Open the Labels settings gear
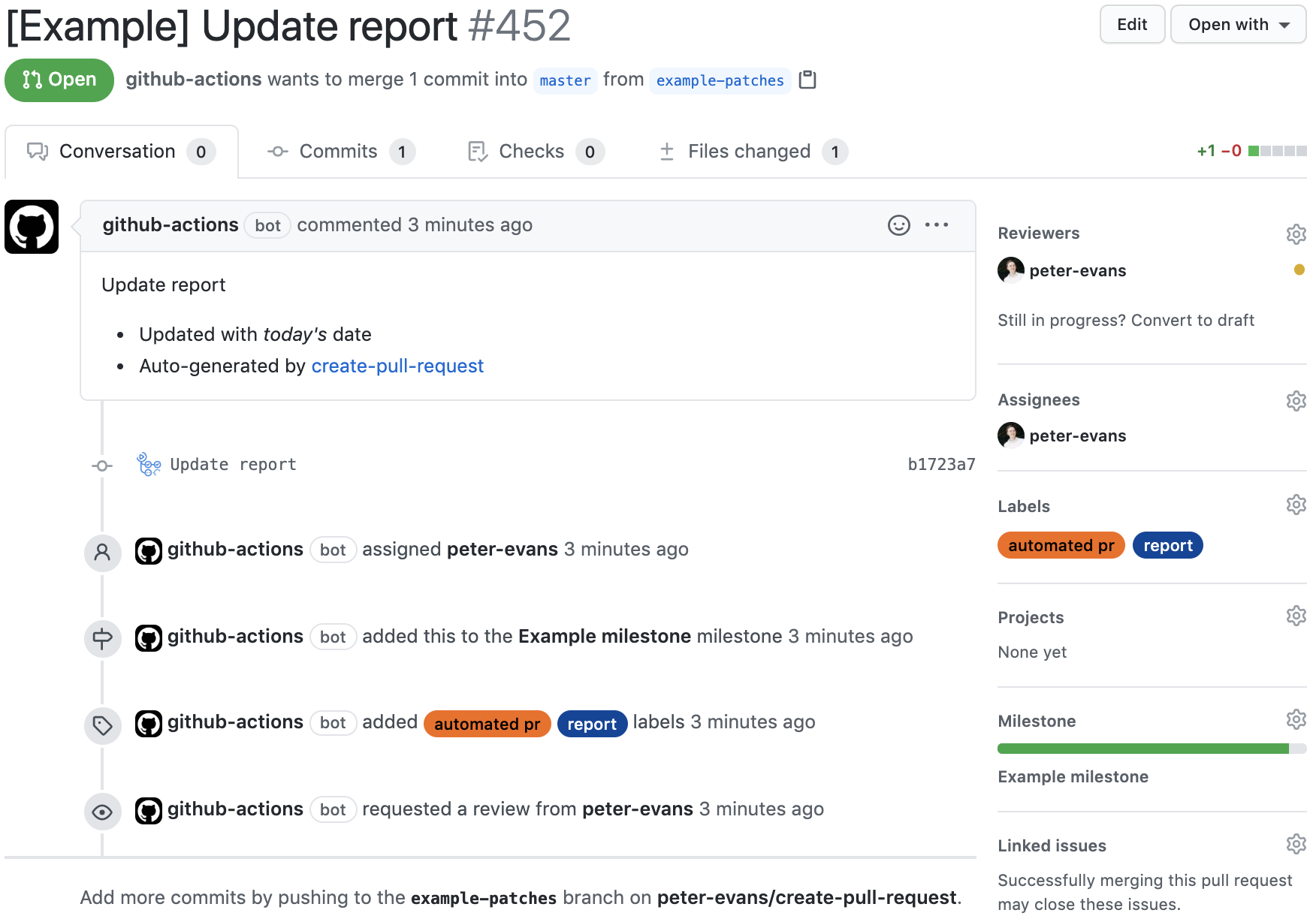 [1296, 505]
